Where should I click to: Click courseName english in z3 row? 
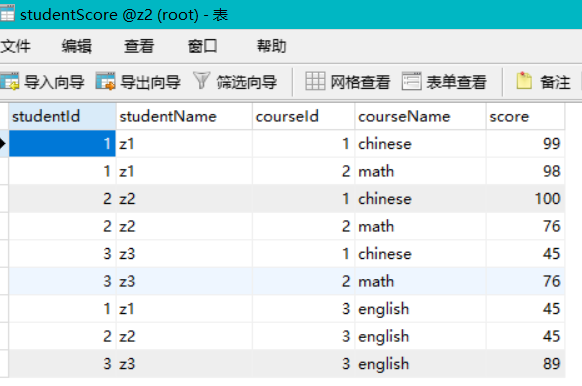tap(421, 364)
